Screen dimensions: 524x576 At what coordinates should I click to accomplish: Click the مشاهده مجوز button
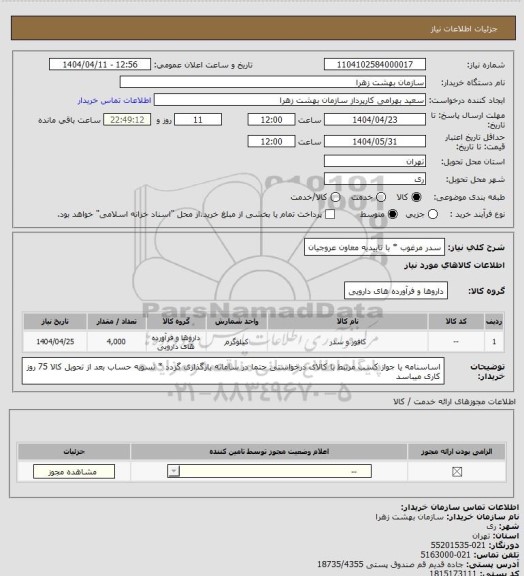(x=74, y=471)
